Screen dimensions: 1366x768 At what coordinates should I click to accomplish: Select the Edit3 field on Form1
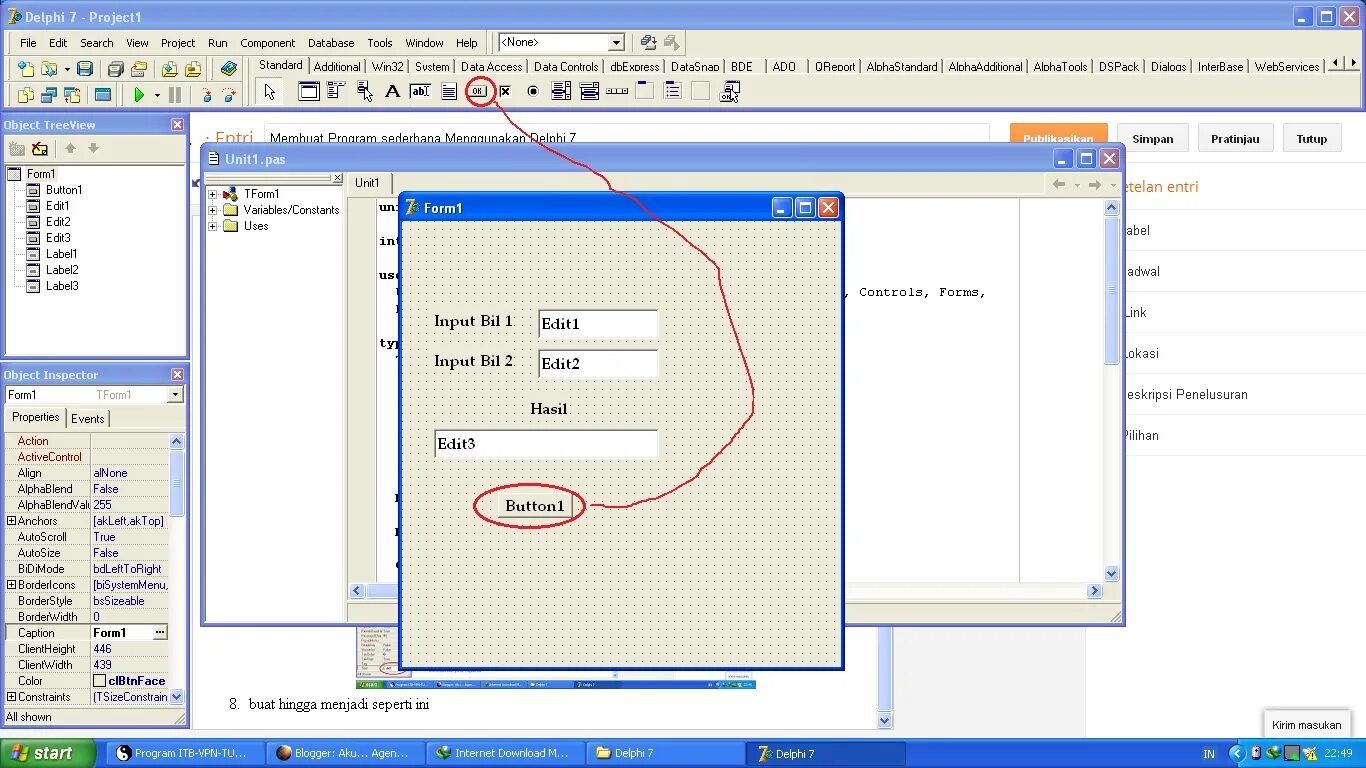click(546, 444)
